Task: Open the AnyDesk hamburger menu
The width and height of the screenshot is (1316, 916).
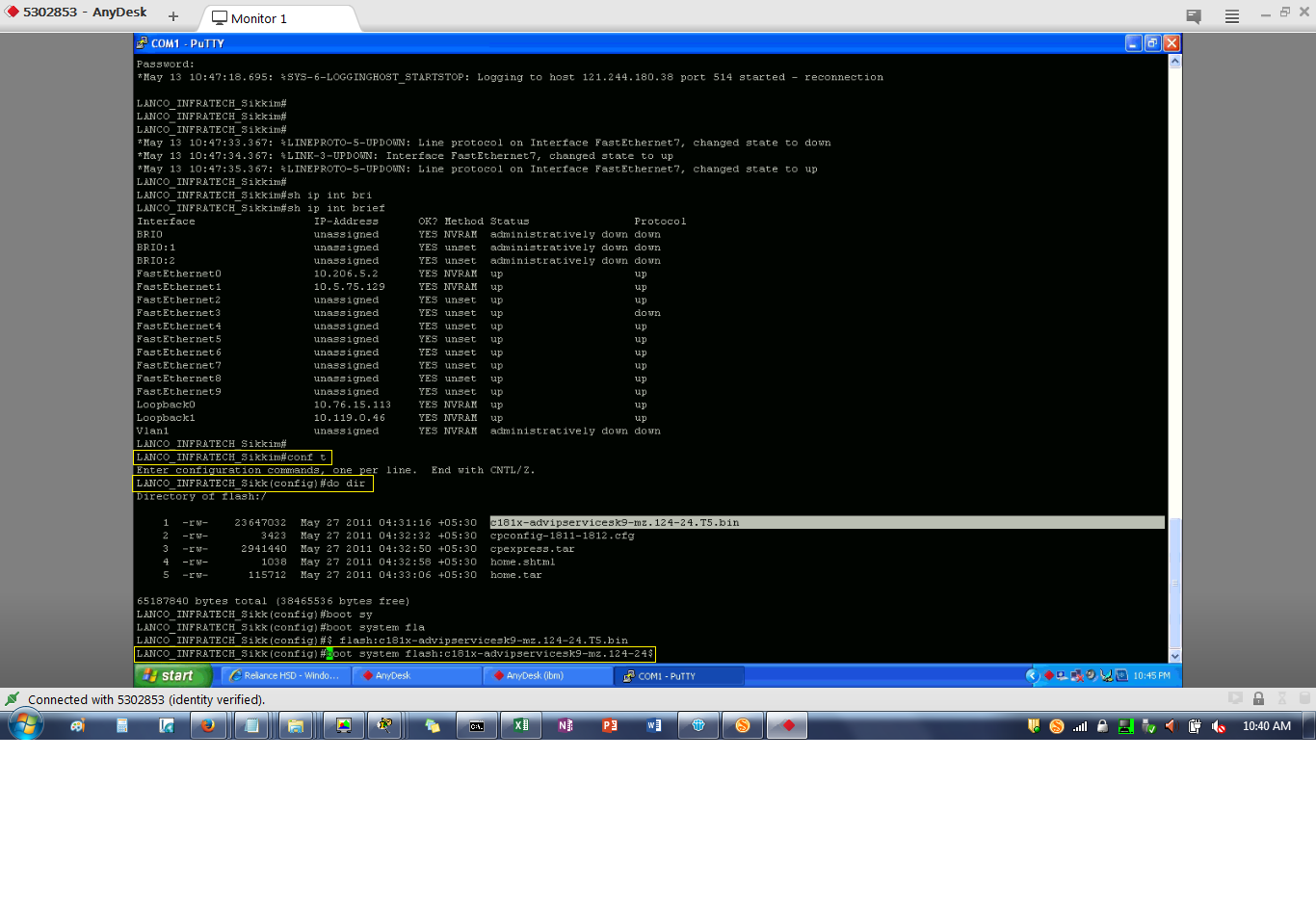Action: (x=1231, y=15)
